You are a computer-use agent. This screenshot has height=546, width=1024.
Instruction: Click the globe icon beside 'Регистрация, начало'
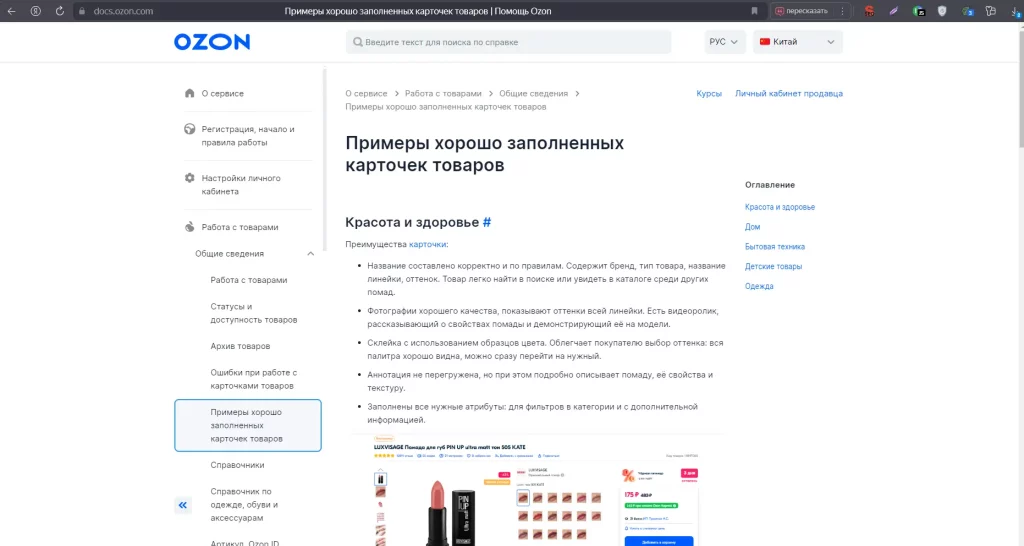point(189,129)
